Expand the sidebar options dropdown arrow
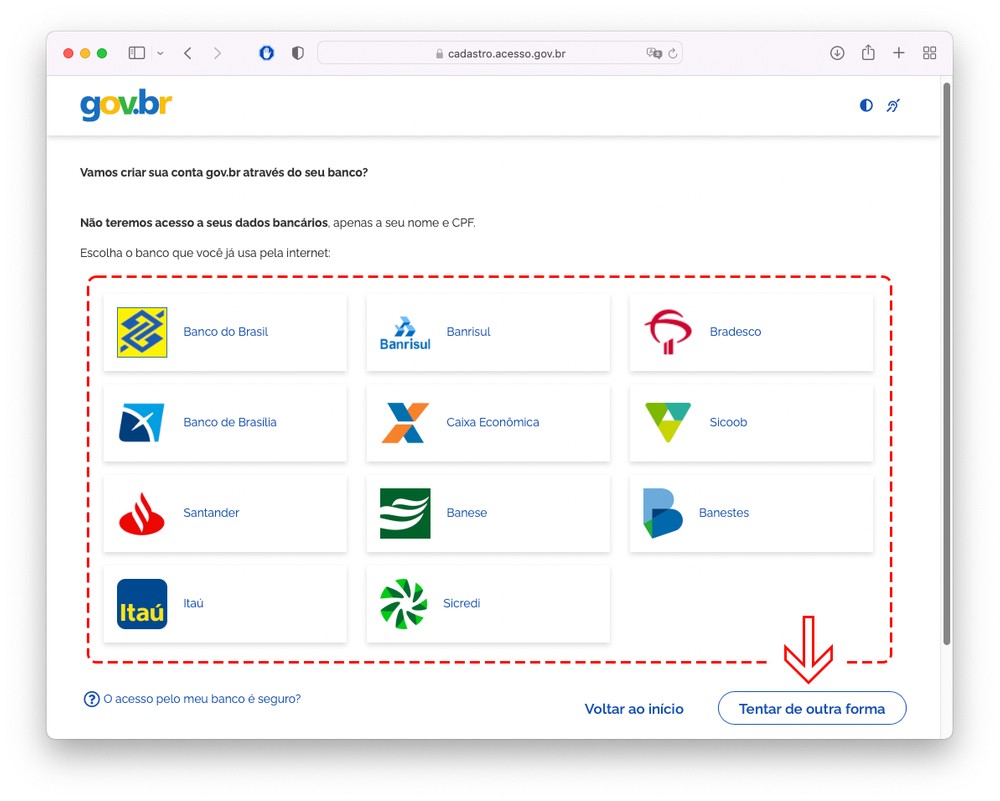Image resolution: width=1000 pixels, height=801 pixels. [160, 53]
